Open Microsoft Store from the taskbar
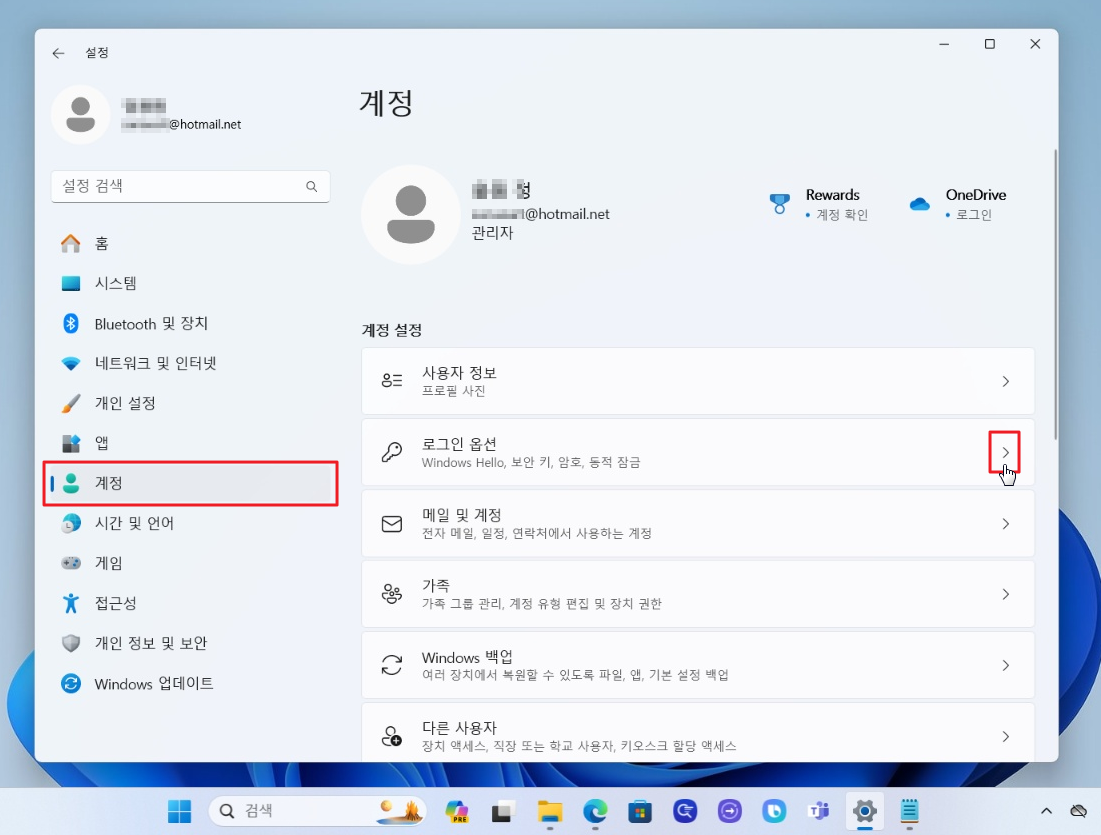The width and height of the screenshot is (1101, 835). point(640,812)
